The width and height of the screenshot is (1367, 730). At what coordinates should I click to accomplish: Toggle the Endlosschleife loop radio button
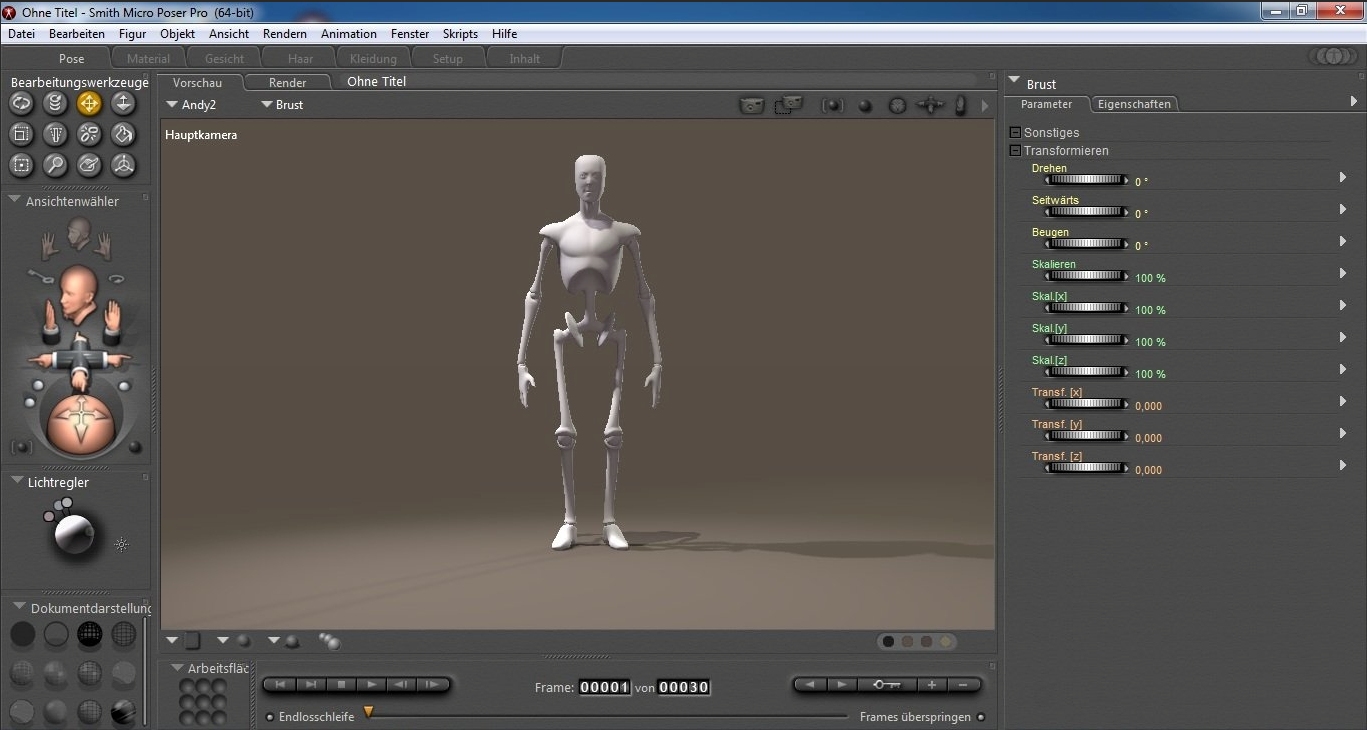[x=270, y=717]
